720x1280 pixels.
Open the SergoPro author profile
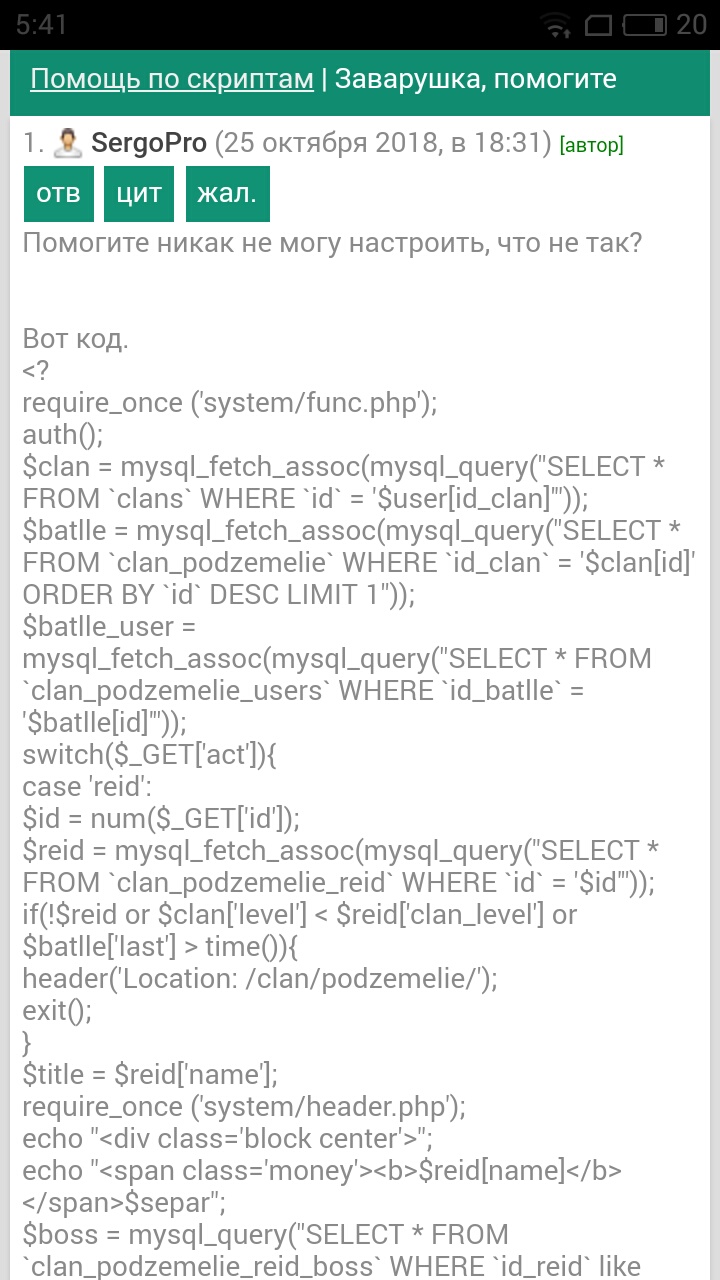point(148,143)
